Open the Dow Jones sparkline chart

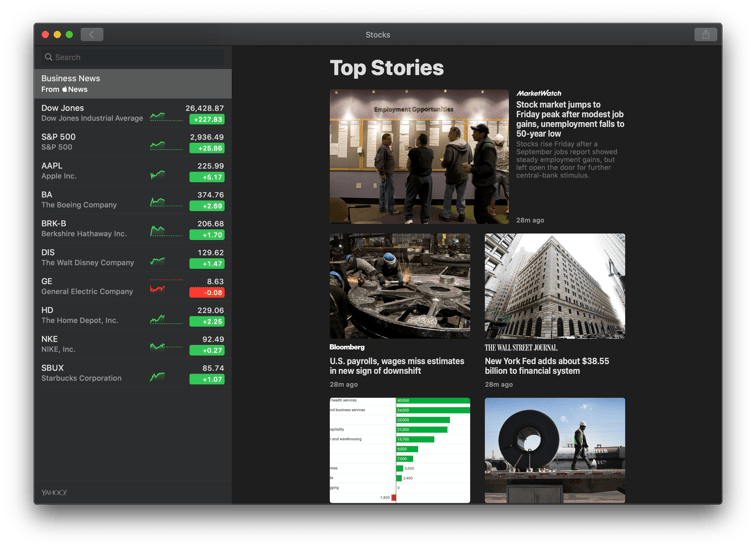point(166,116)
